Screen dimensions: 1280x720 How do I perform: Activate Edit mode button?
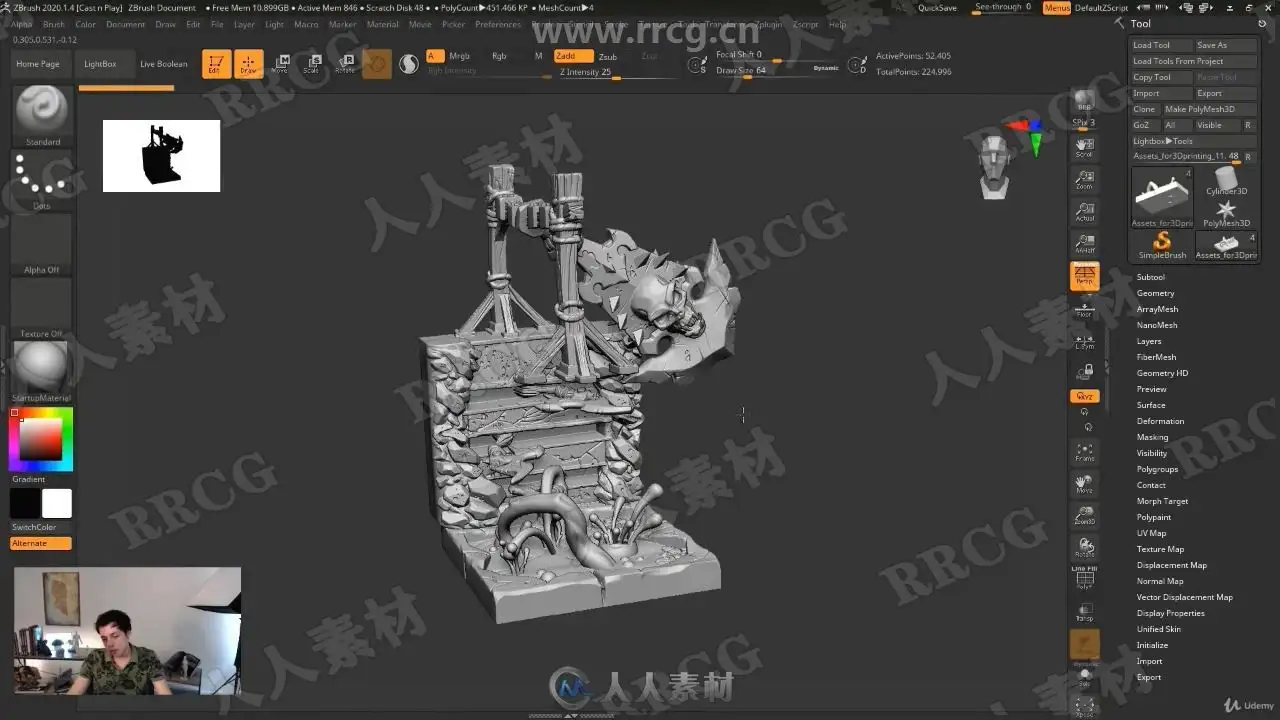coord(216,64)
